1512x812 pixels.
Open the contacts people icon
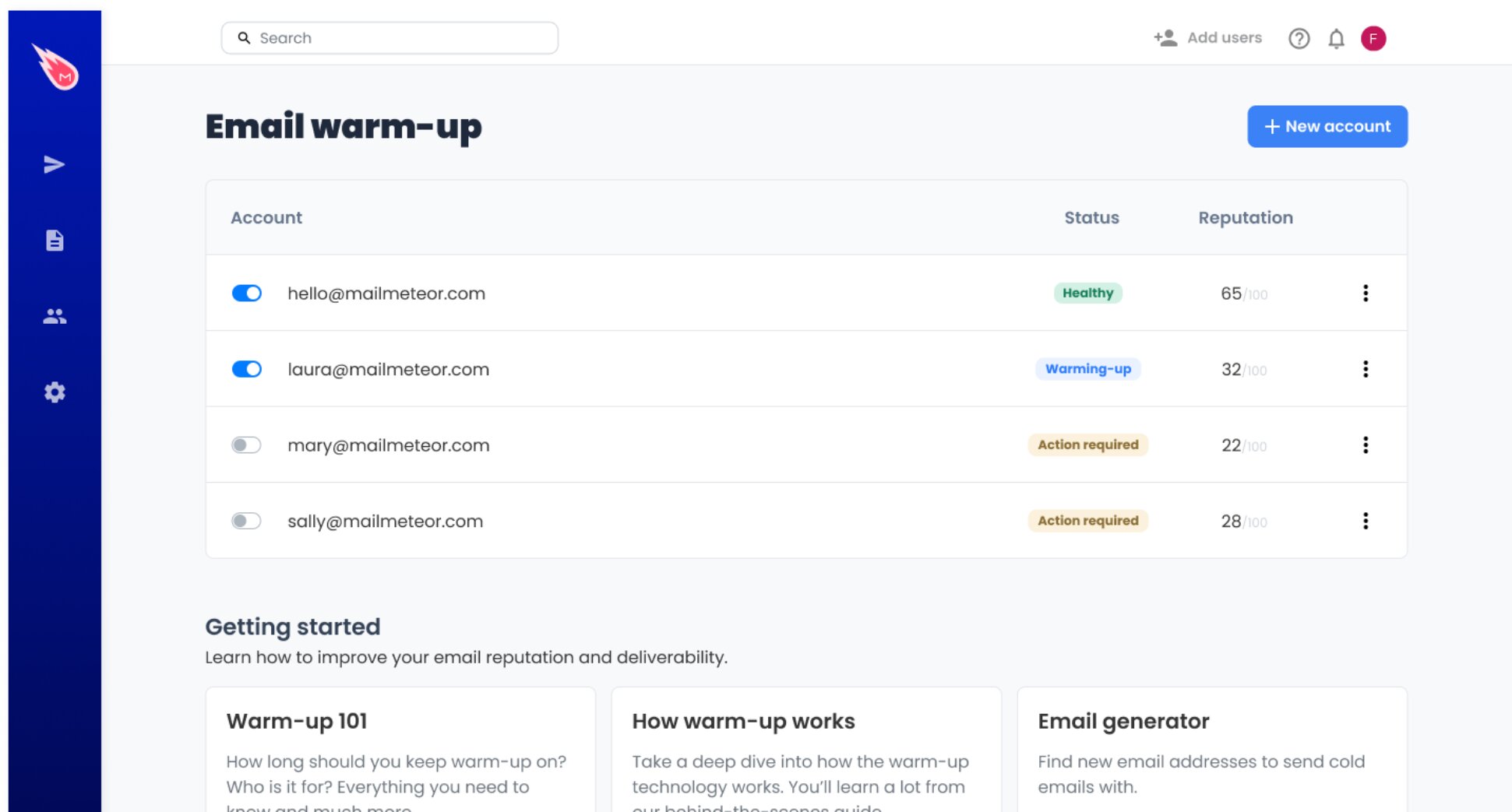[55, 316]
